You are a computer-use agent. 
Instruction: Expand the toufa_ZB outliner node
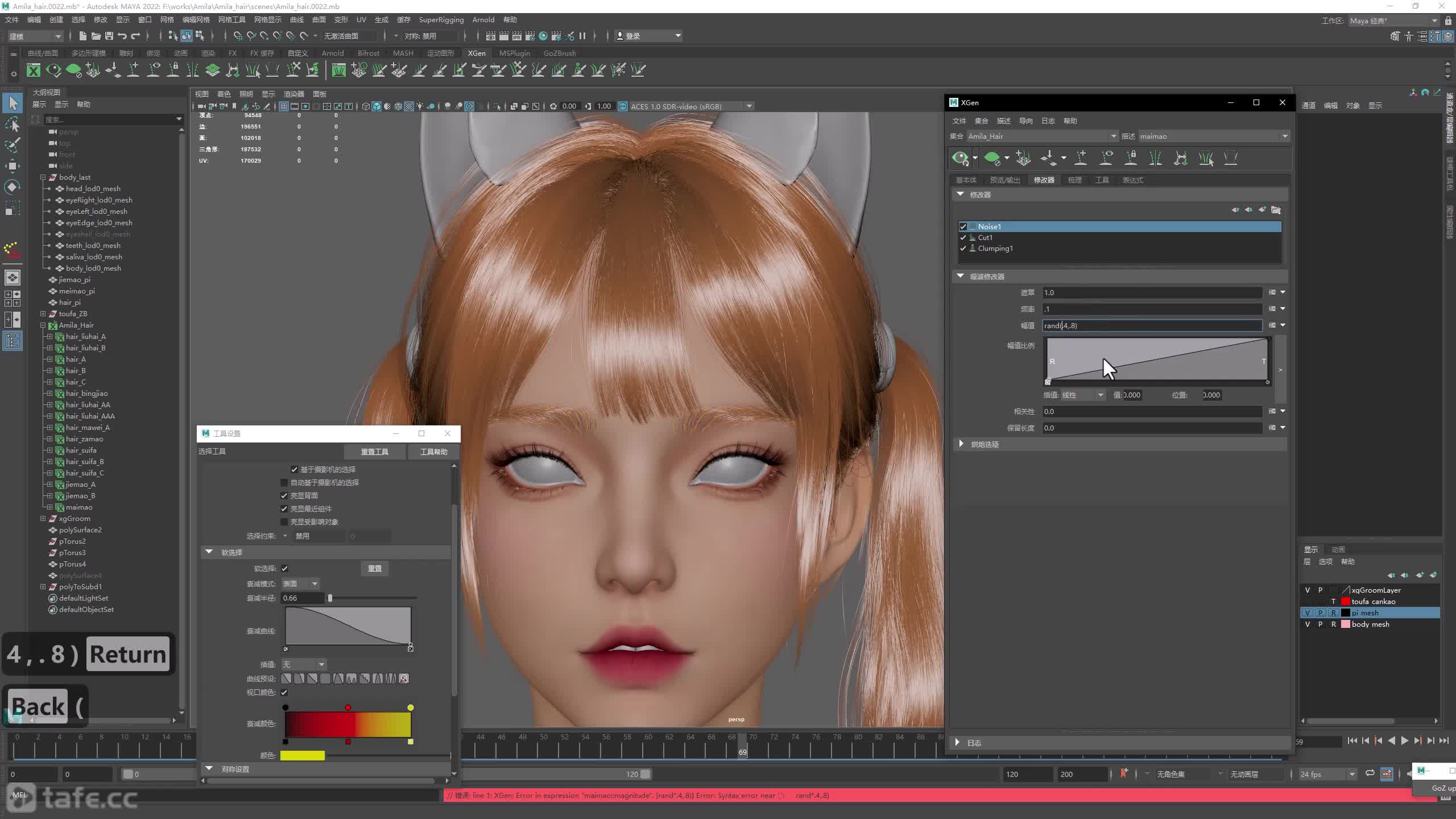point(43,313)
